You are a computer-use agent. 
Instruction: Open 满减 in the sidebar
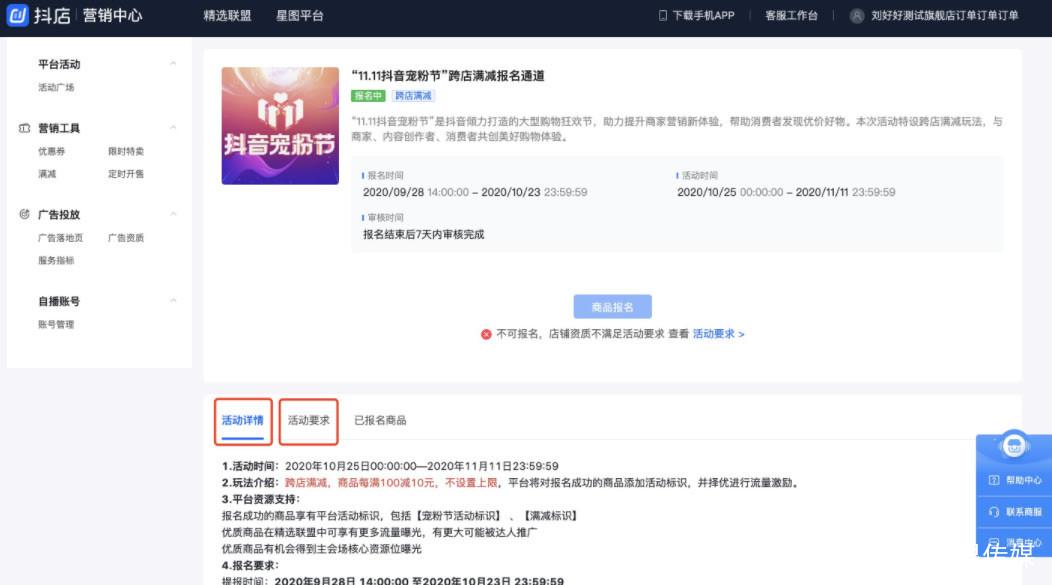tap(47, 174)
